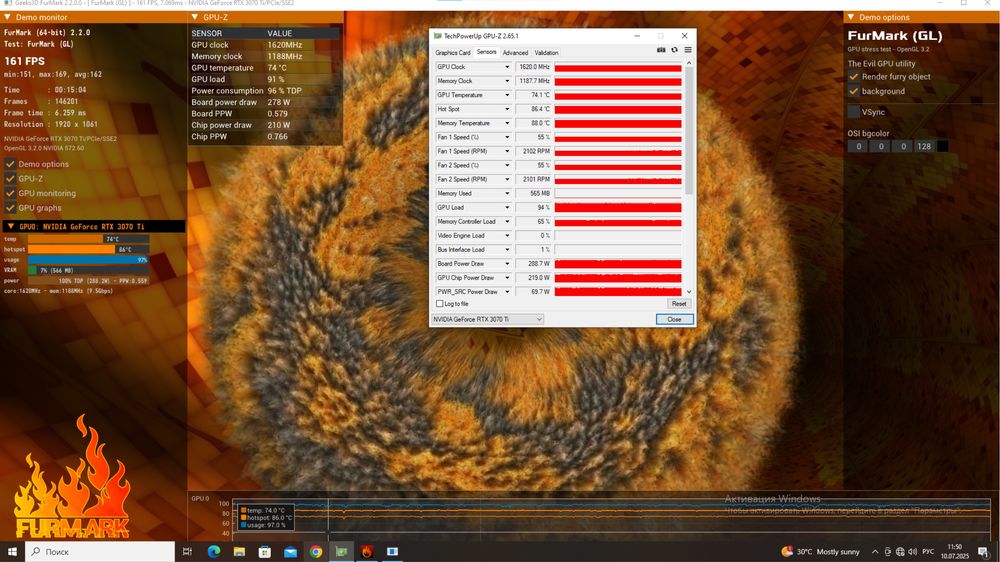Click the OSI bgcolor black swatch
The width and height of the screenshot is (1000, 562).
[x=942, y=146]
